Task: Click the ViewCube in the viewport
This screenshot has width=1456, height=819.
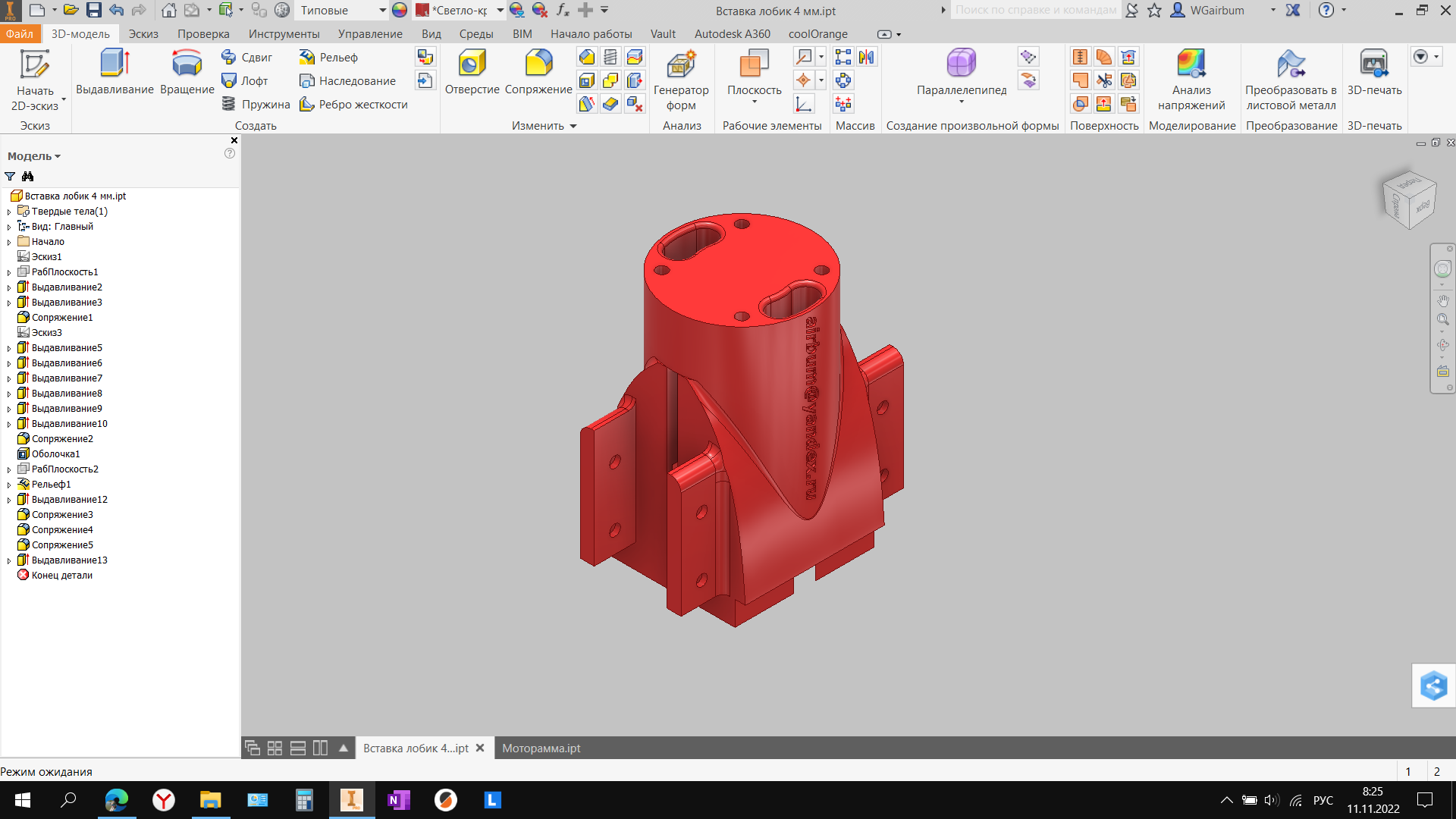Action: [1409, 200]
